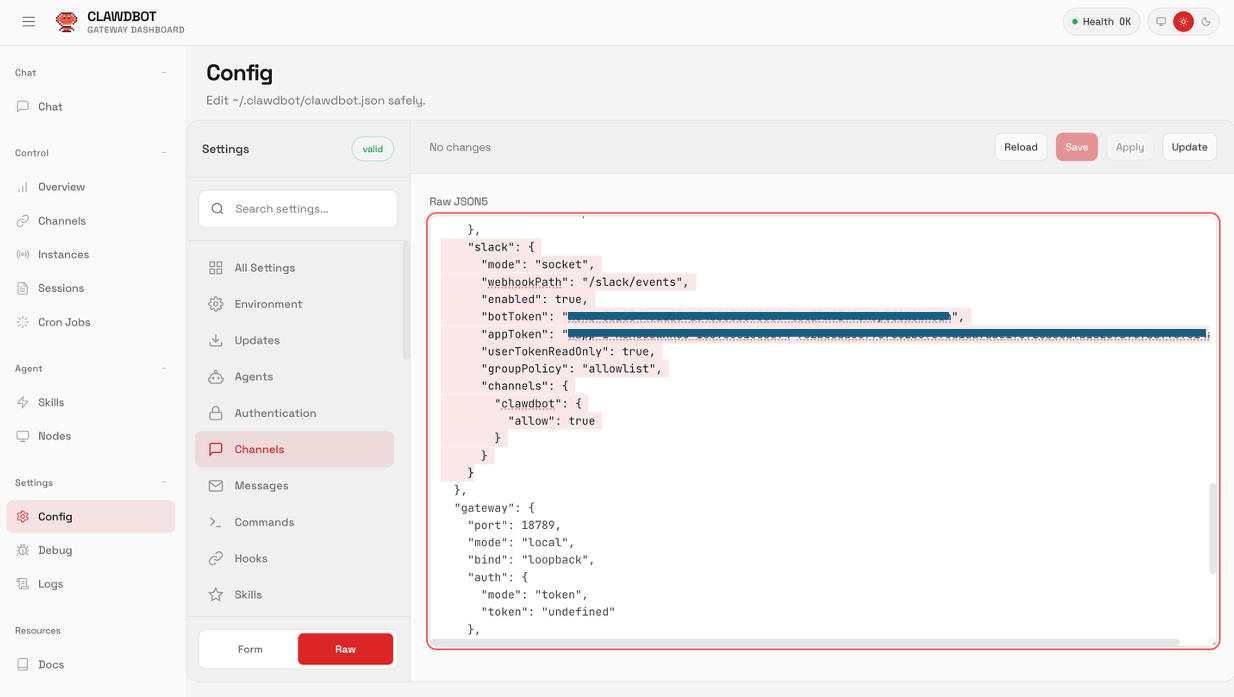Collapse the Agent sidebar section
Image resolution: width=1234 pixels, height=697 pixels.
[164, 369]
